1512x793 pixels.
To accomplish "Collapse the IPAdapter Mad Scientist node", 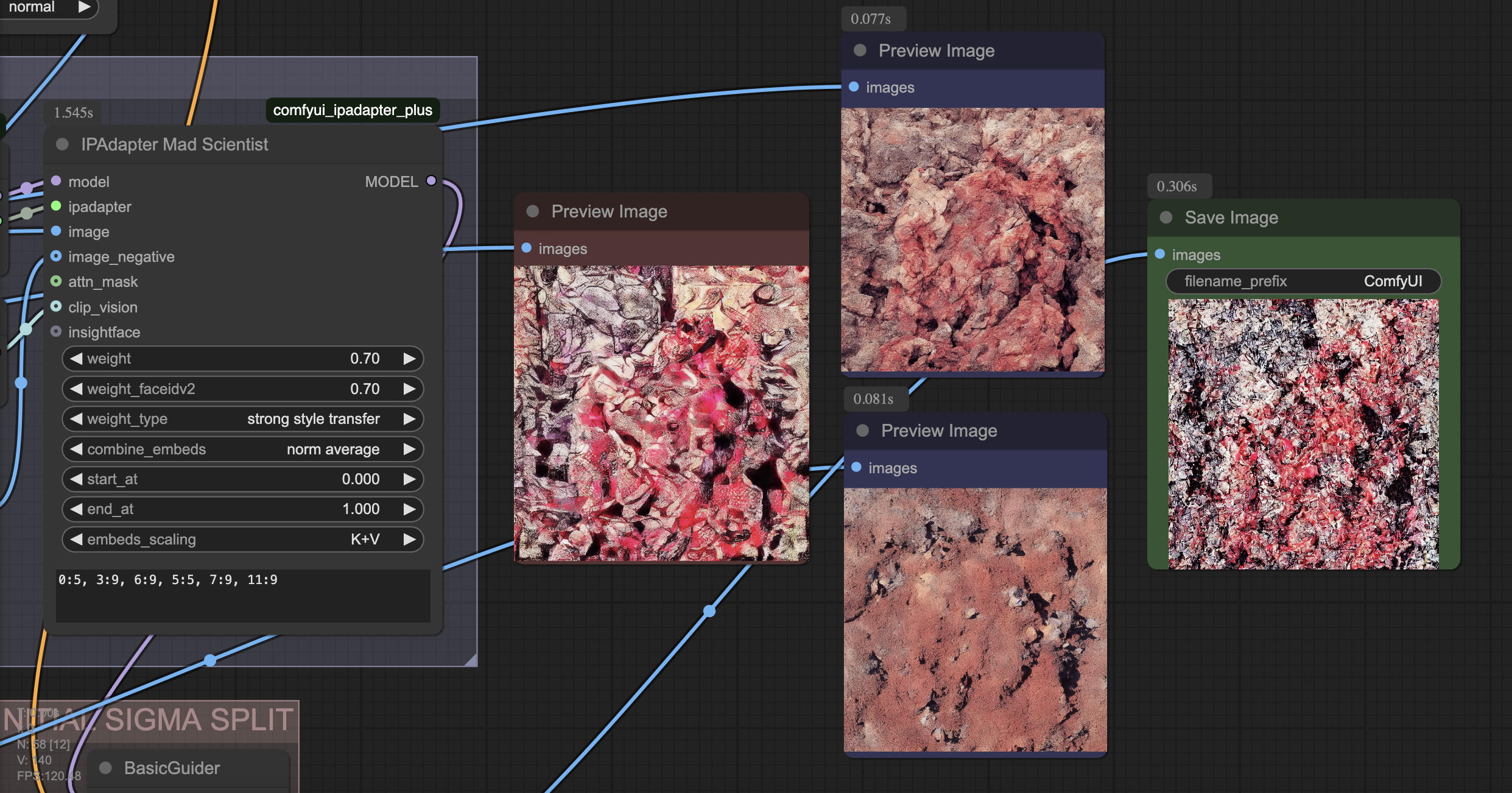I will 62,144.
